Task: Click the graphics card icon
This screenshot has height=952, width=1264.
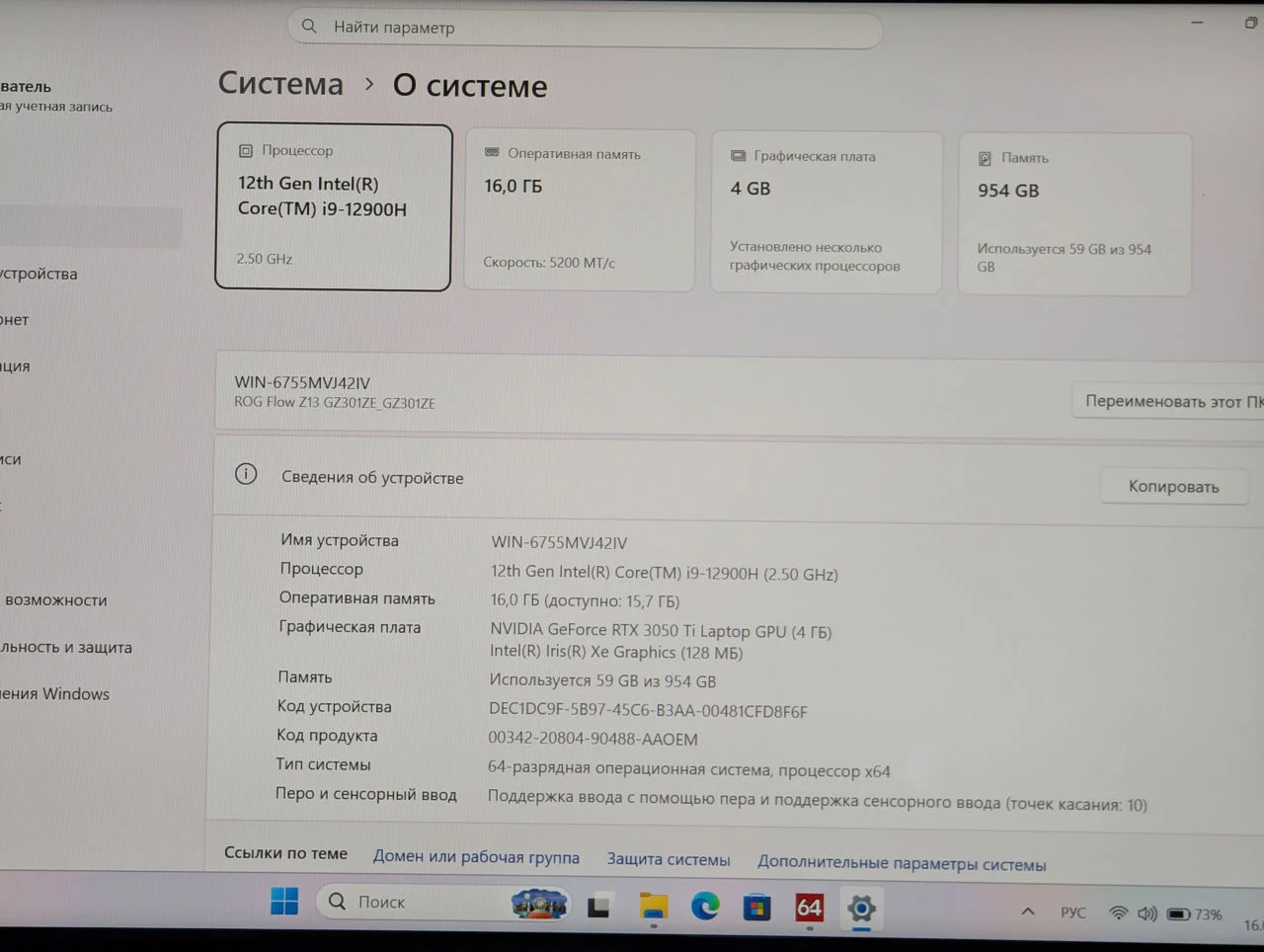Action: [x=738, y=156]
